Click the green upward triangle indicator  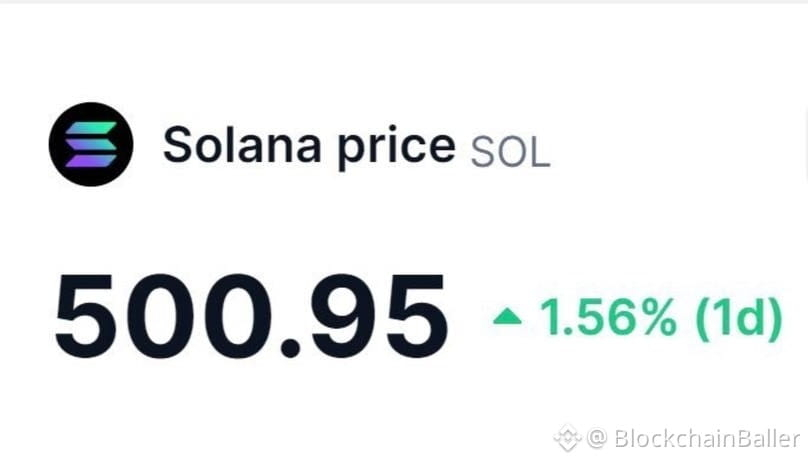click(507, 316)
